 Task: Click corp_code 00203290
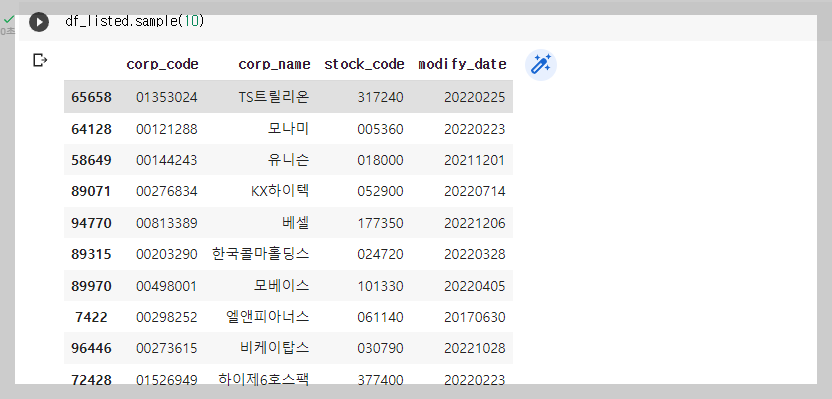167,254
